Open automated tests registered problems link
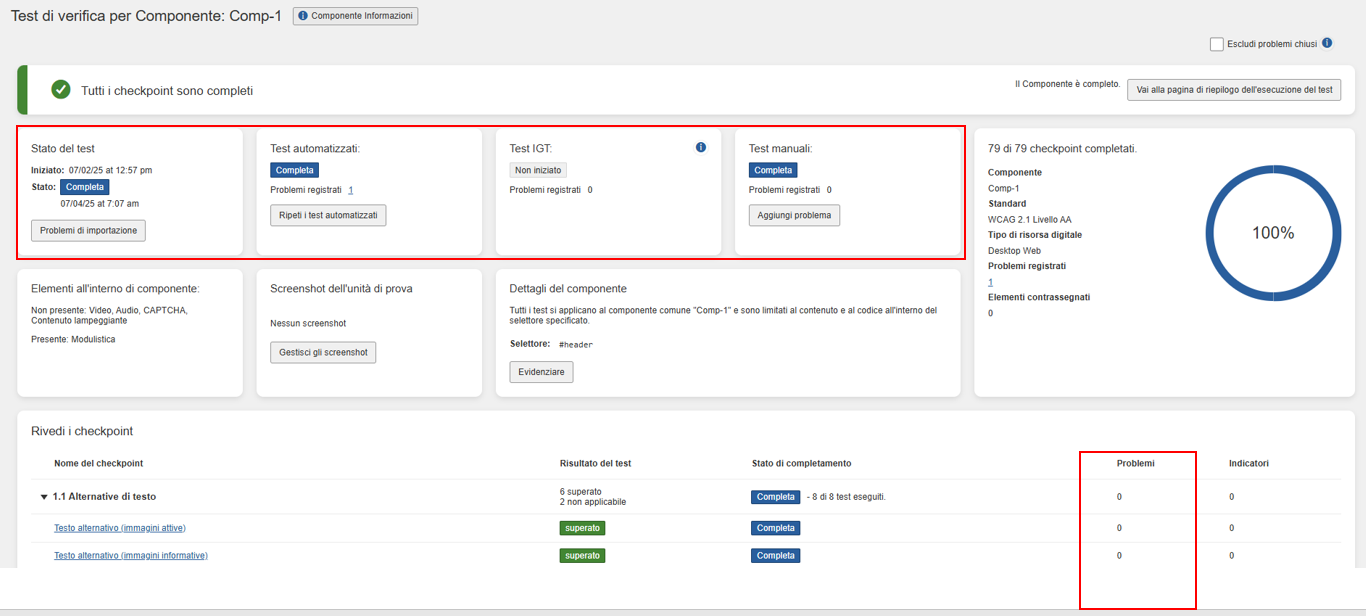 point(350,190)
